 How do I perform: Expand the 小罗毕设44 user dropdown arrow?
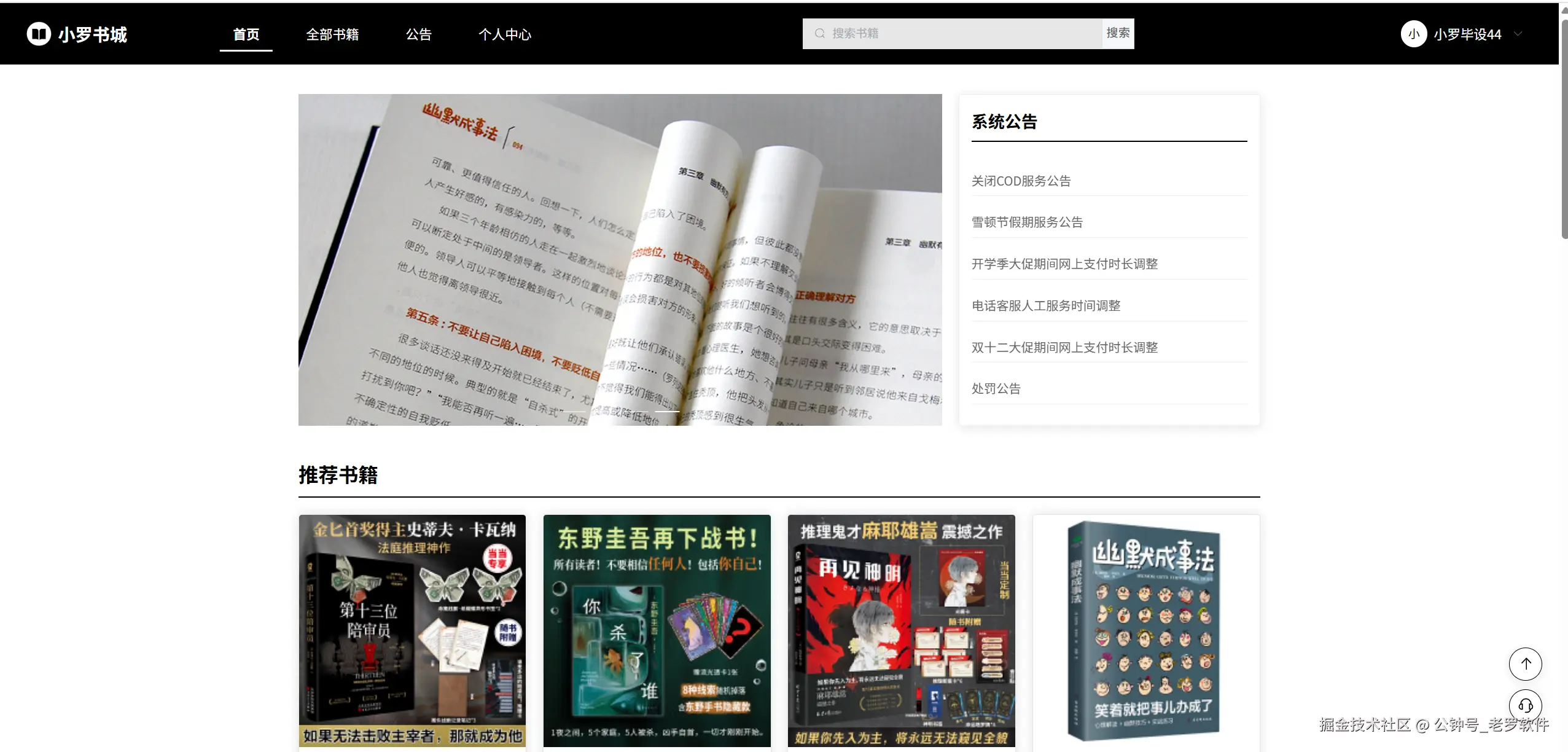pyautogui.click(x=1518, y=34)
